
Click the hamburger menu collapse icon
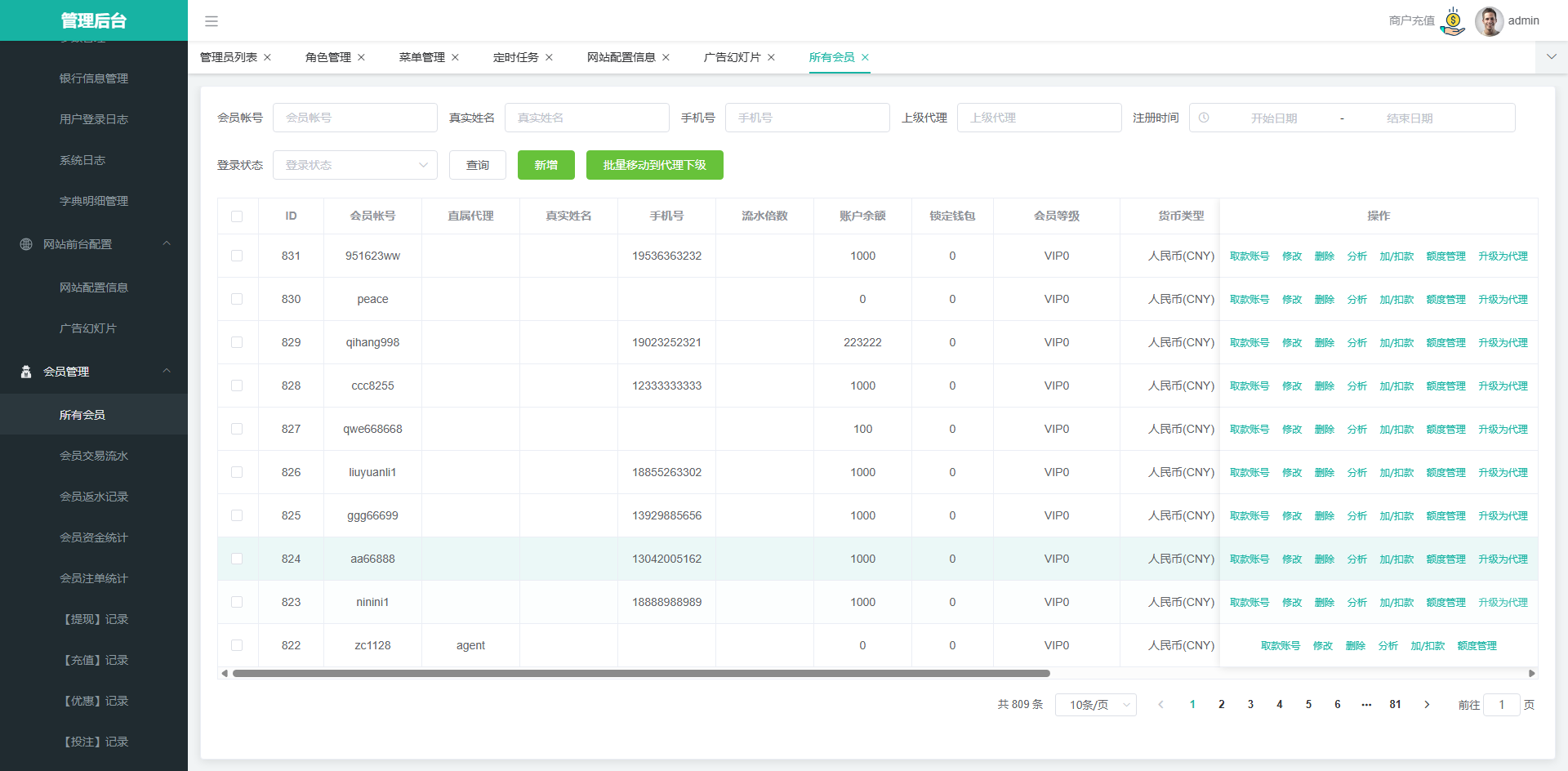(x=211, y=21)
